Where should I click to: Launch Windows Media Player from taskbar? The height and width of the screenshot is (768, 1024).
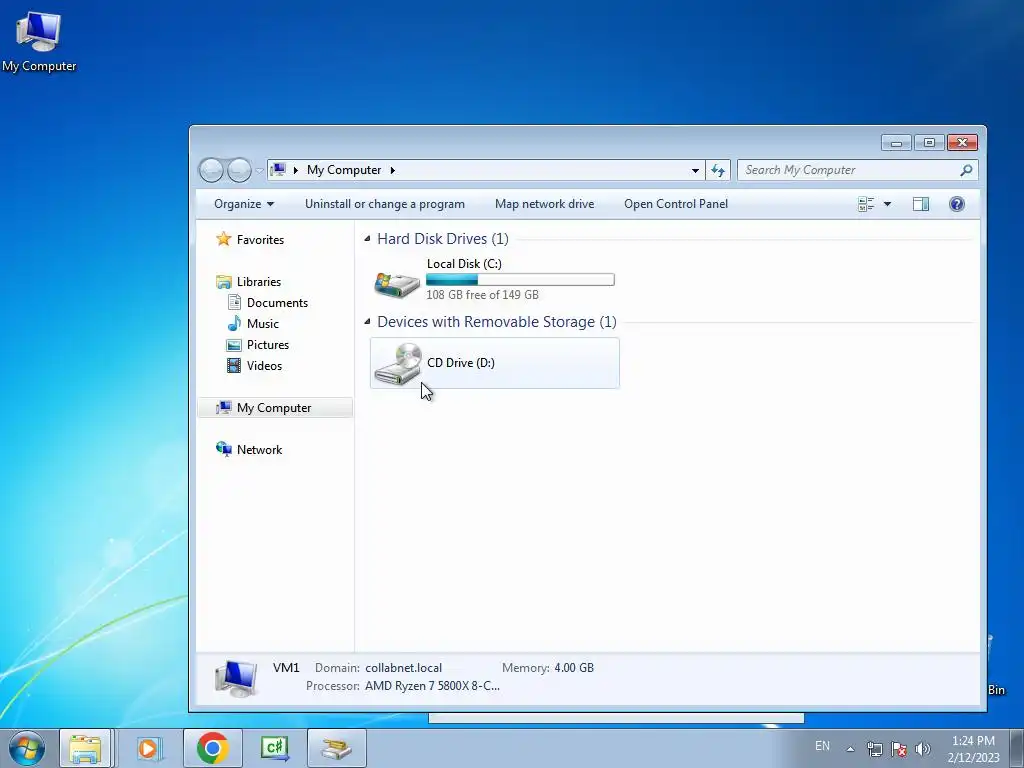149,748
